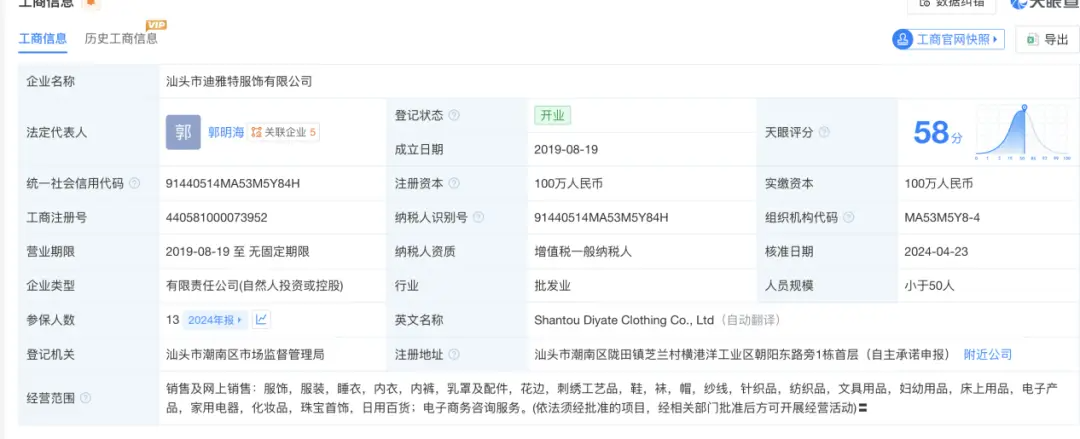Screen dimensions: 1080x439
Task: Select company name 汕头市迪雅特服饰有限公司
Action: point(239,81)
